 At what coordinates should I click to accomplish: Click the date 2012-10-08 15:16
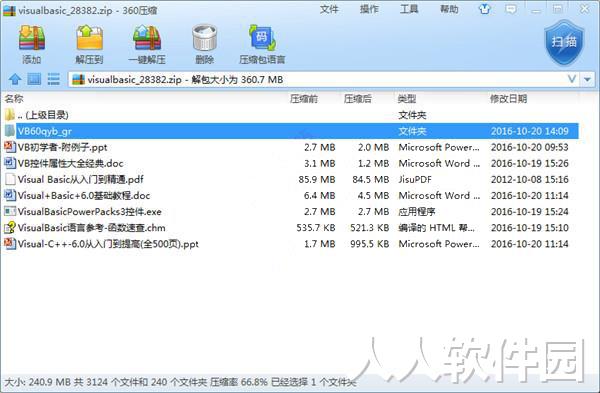530,179
